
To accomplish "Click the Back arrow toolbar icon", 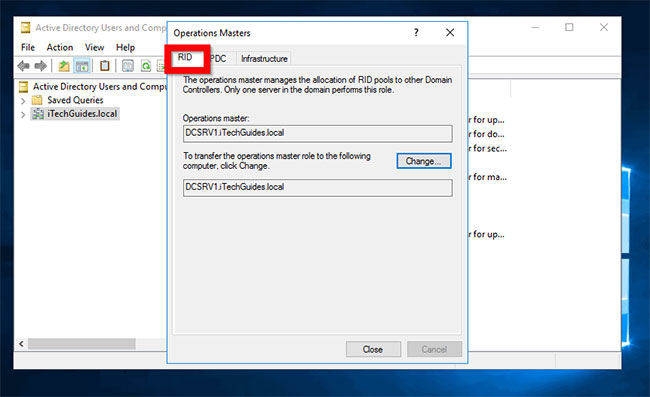I will pos(23,65).
